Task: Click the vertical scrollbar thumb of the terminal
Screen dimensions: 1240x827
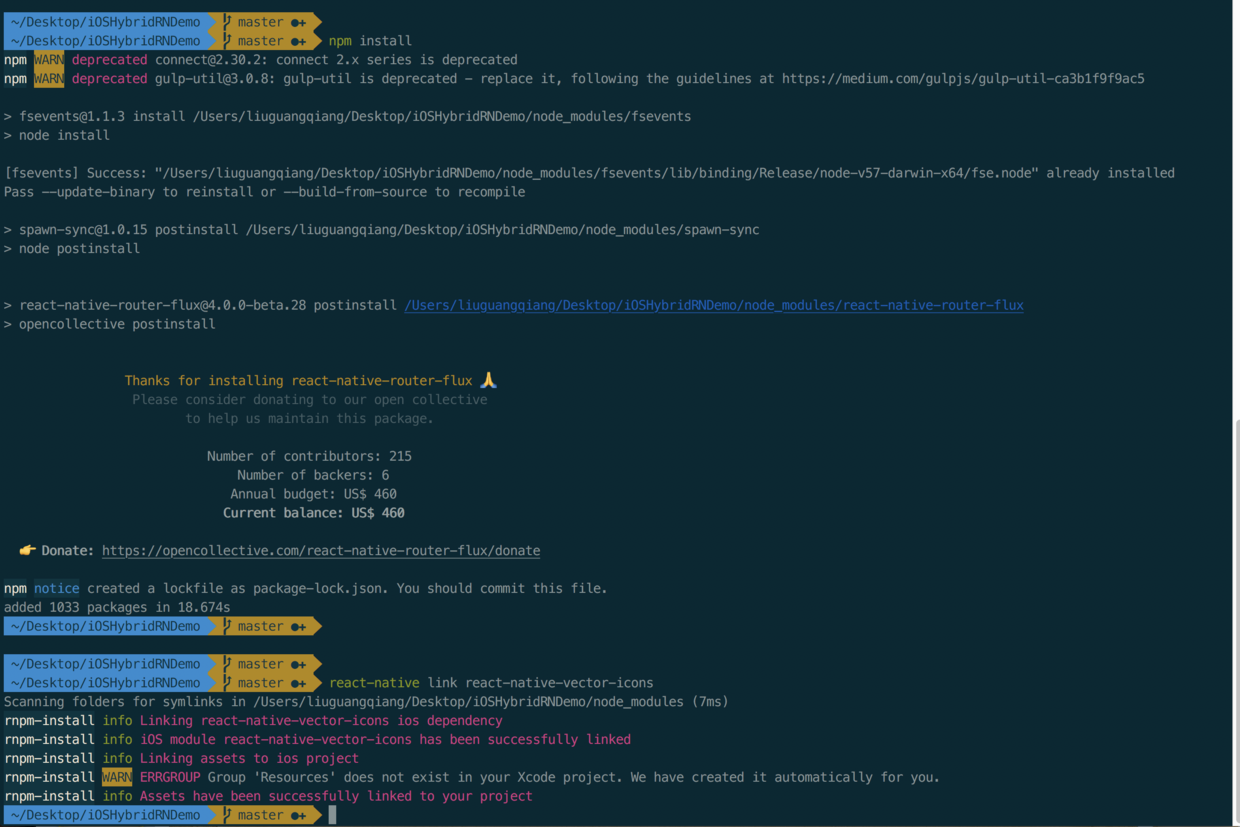Action: click(1235, 620)
